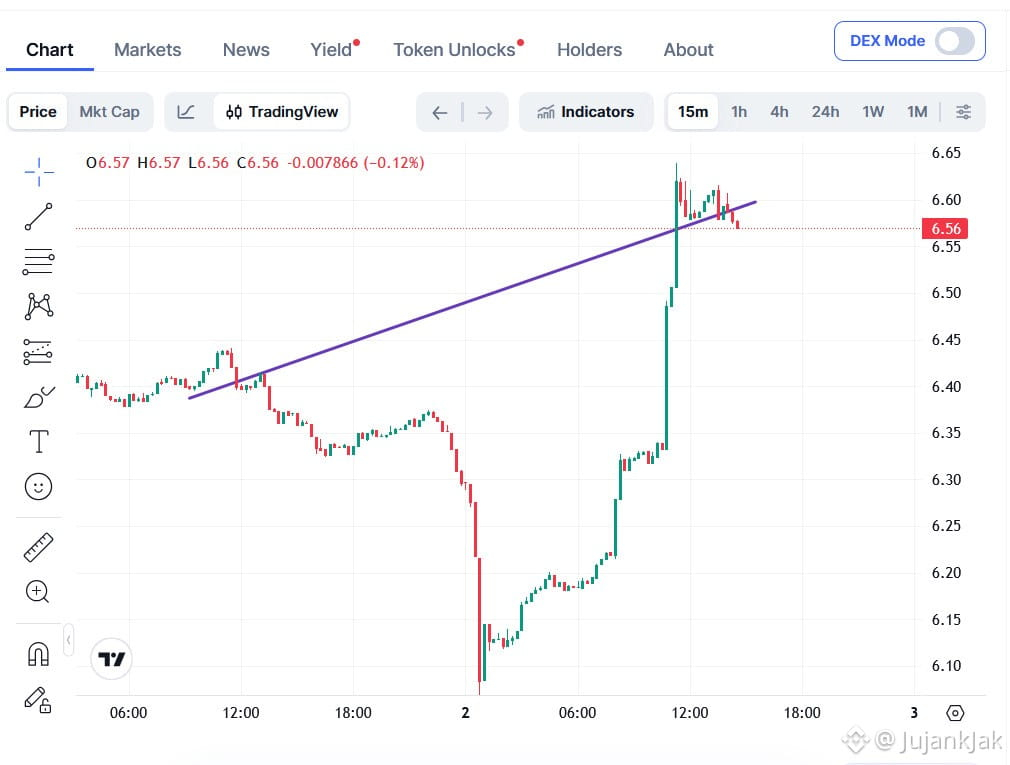Select the 4h timeframe button
This screenshot has width=1010, height=765.
(779, 112)
